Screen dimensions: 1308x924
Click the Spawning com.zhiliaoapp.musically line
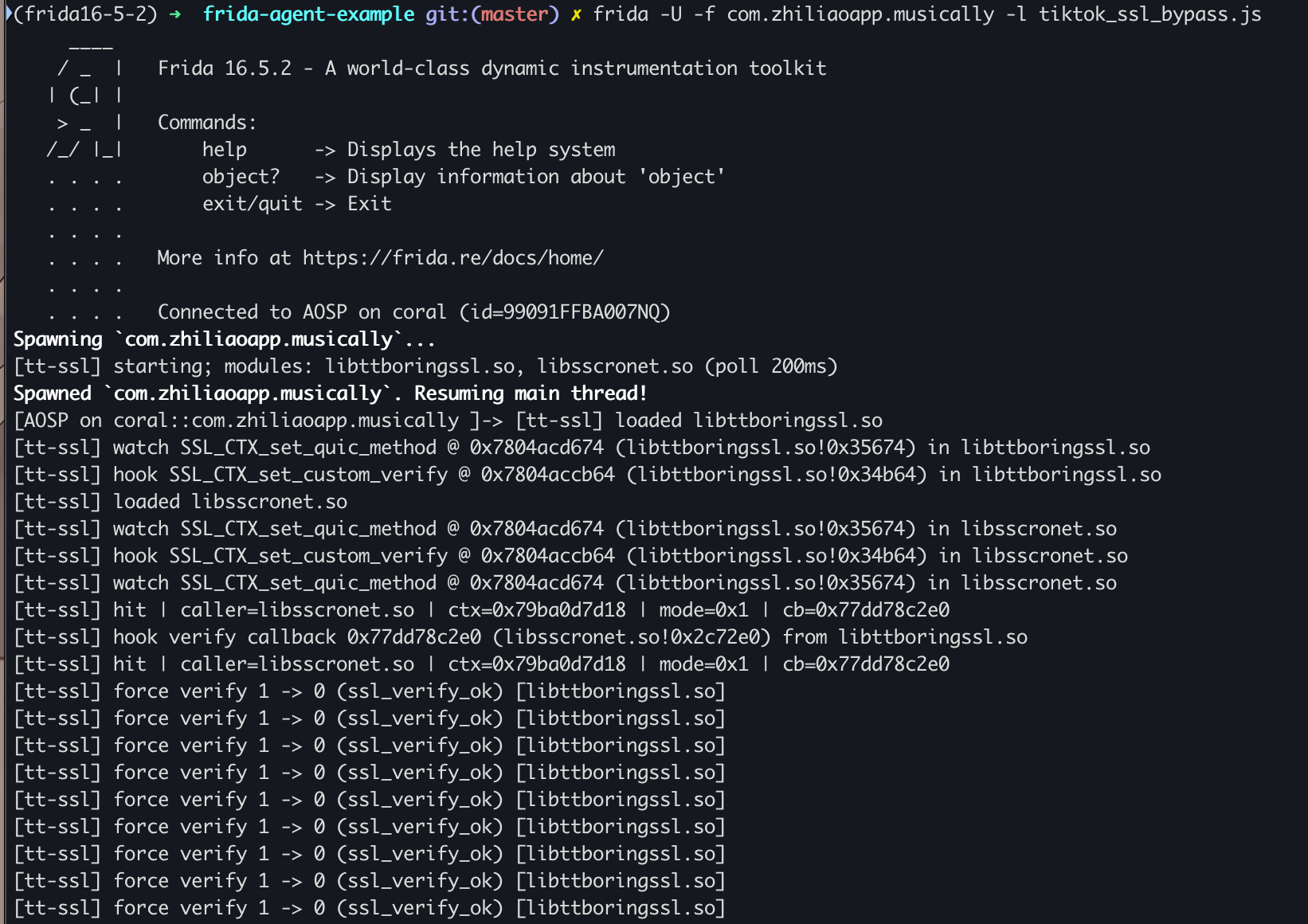(x=225, y=339)
